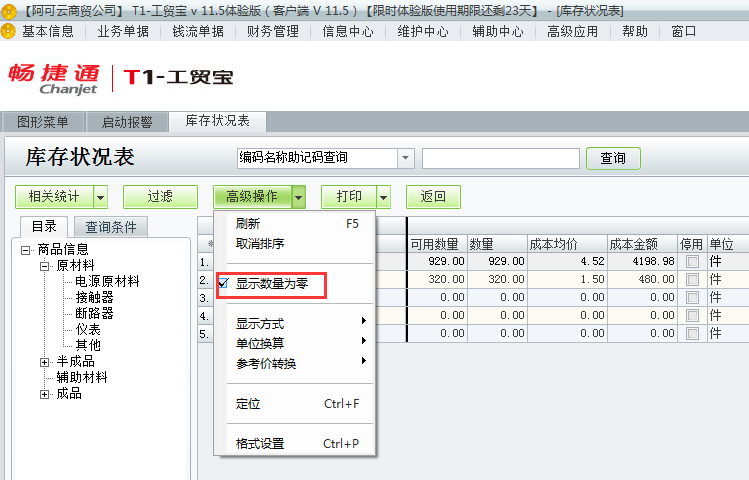Toggle 停用 checkbox in row 1

tap(692, 262)
